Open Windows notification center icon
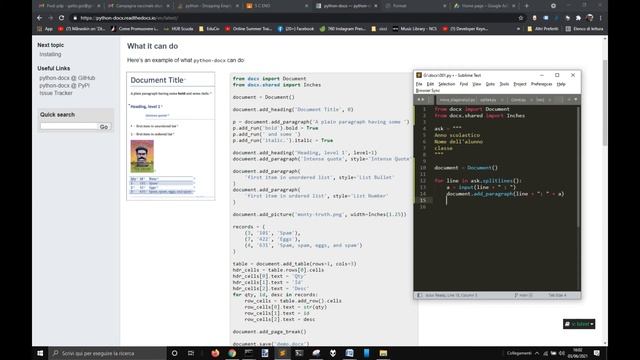This screenshot has height=360, width=640. [597, 353]
